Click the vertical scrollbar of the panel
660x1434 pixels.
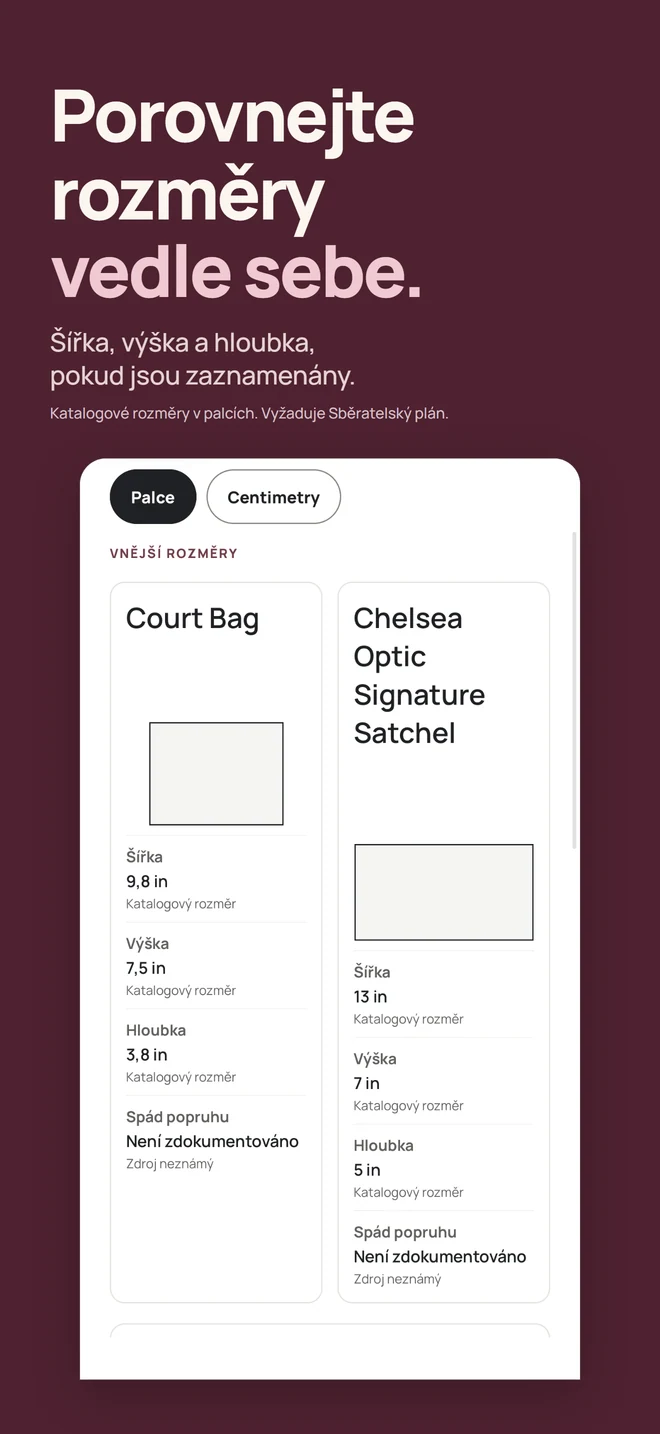574,690
